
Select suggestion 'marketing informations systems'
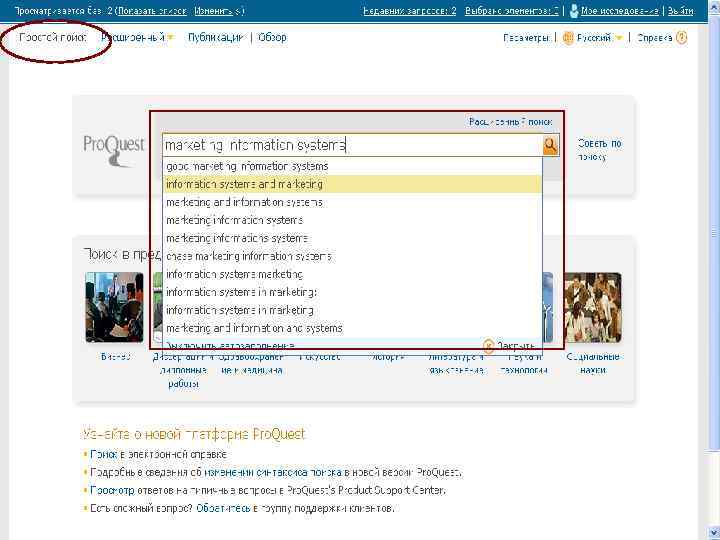tap(352, 238)
